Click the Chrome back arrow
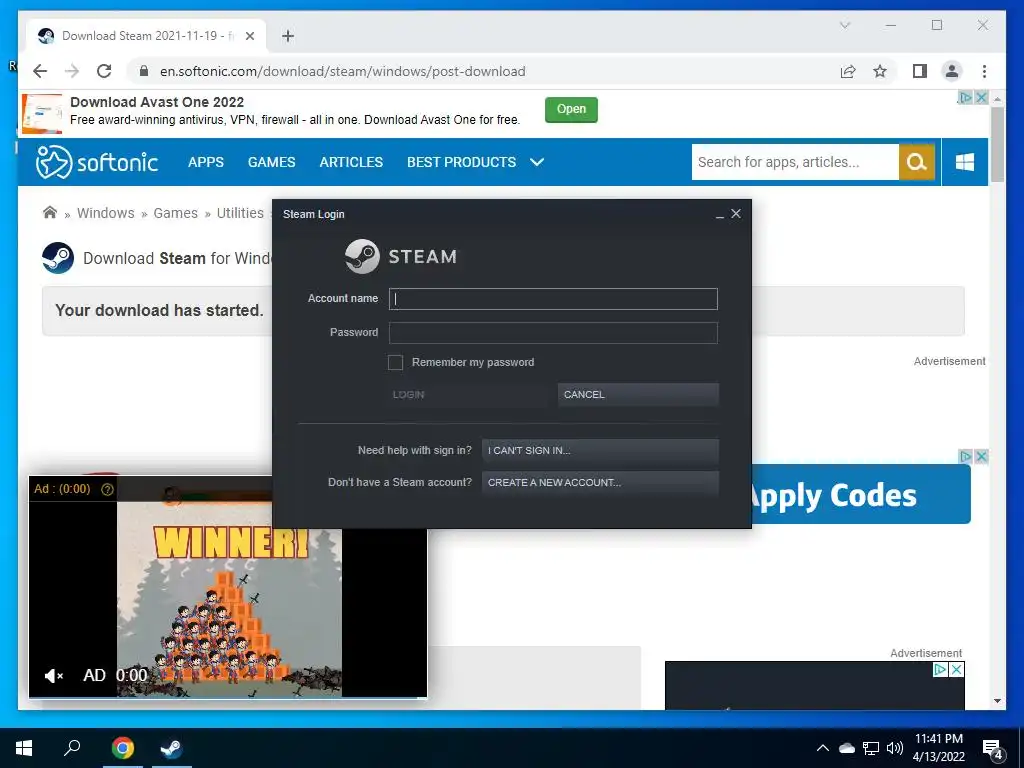Viewport: 1024px width, 768px height. pyautogui.click(x=40, y=71)
